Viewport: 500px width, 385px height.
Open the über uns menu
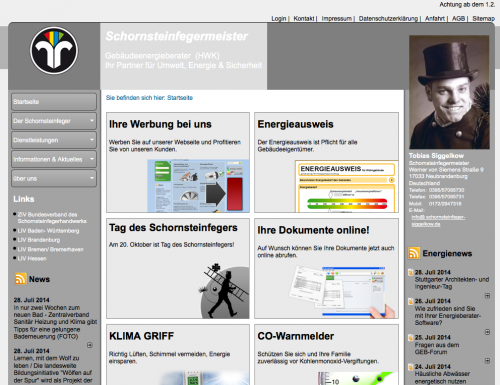tap(54, 178)
